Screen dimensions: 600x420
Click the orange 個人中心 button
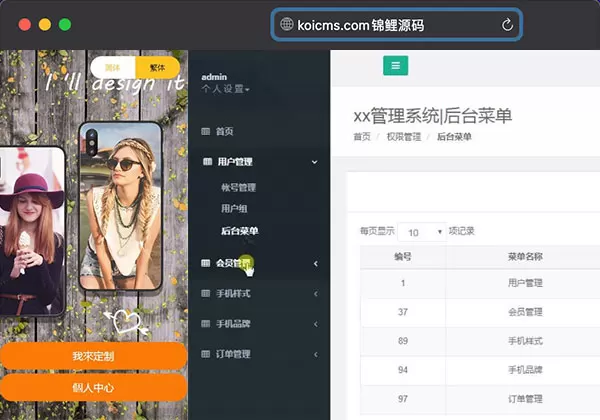[93, 387]
